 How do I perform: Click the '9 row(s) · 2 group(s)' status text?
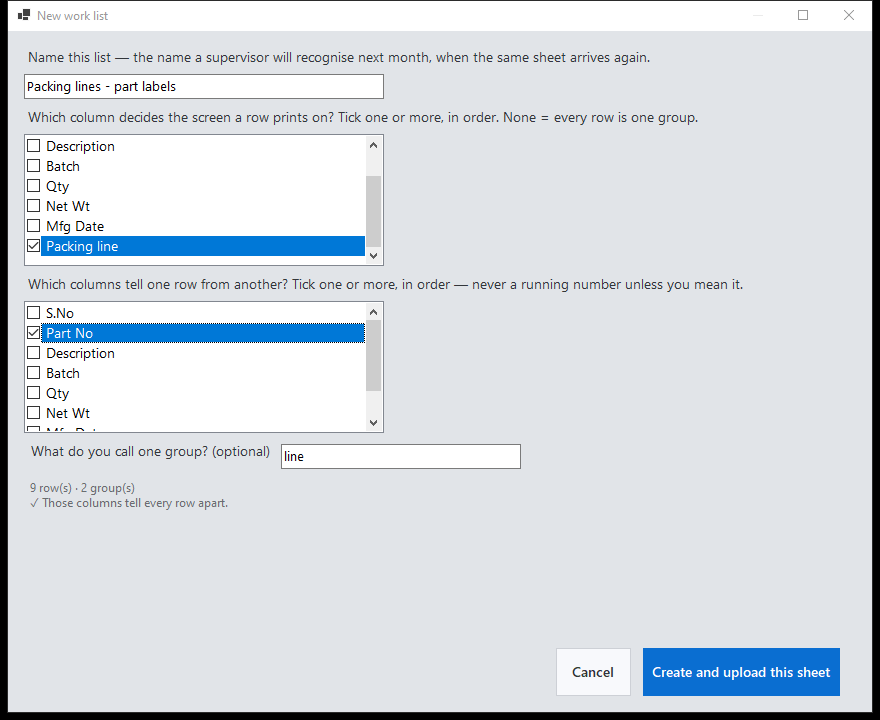pos(82,488)
